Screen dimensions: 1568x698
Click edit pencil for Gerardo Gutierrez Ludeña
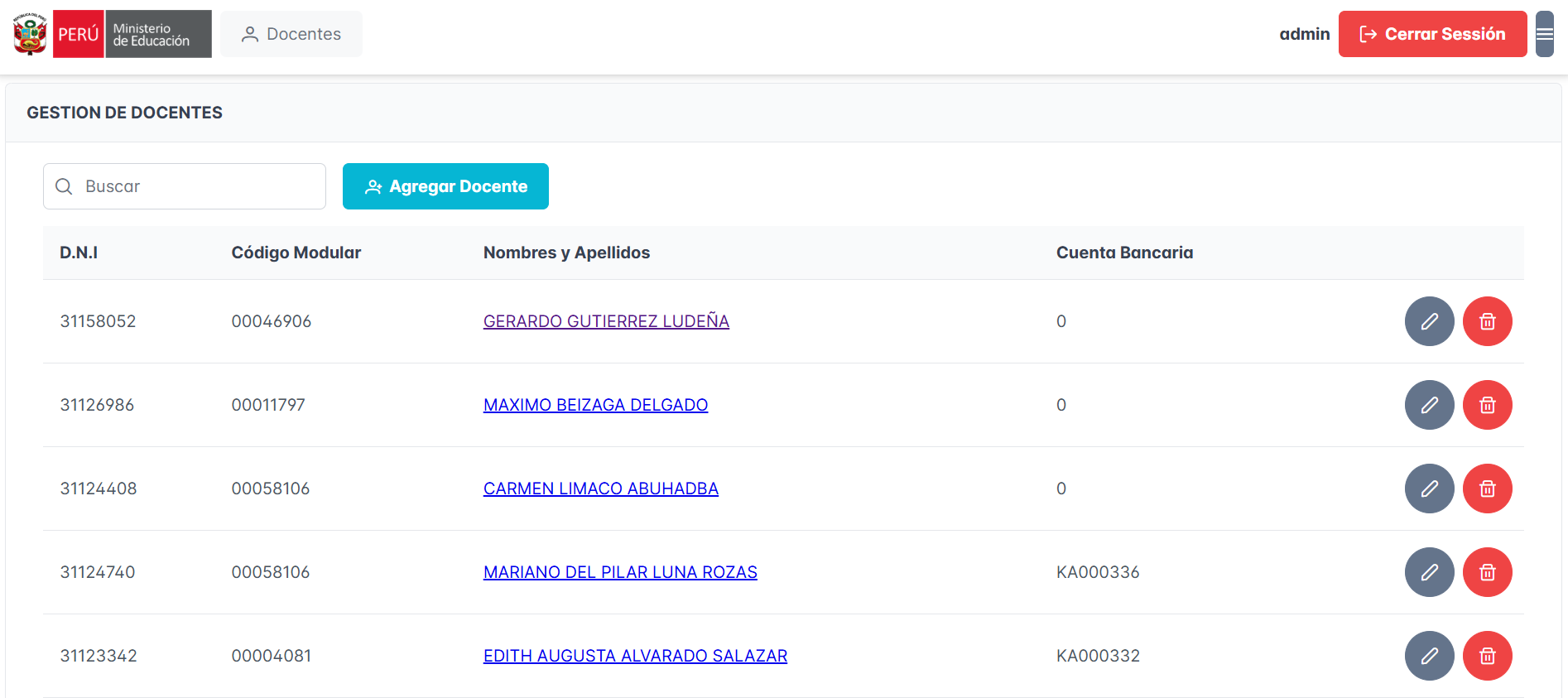click(1429, 321)
